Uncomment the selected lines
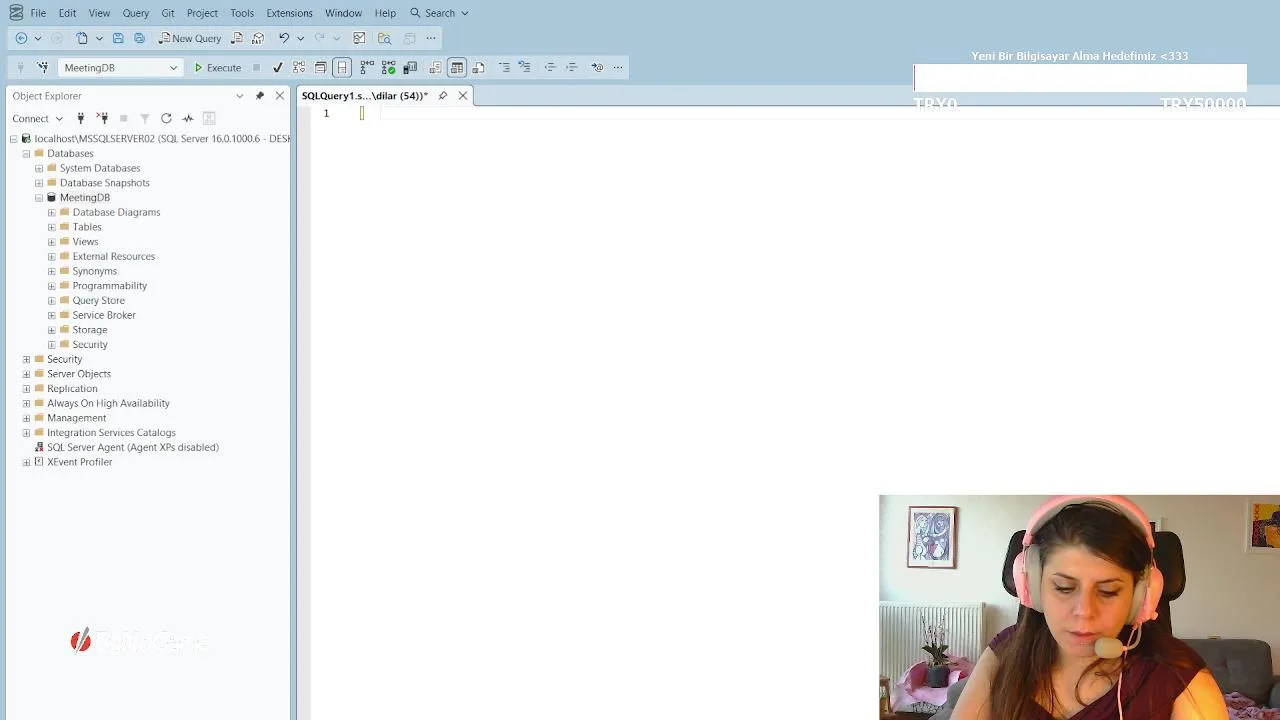Image resolution: width=1280 pixels, height=720 pixels. (x=524, y=67)
